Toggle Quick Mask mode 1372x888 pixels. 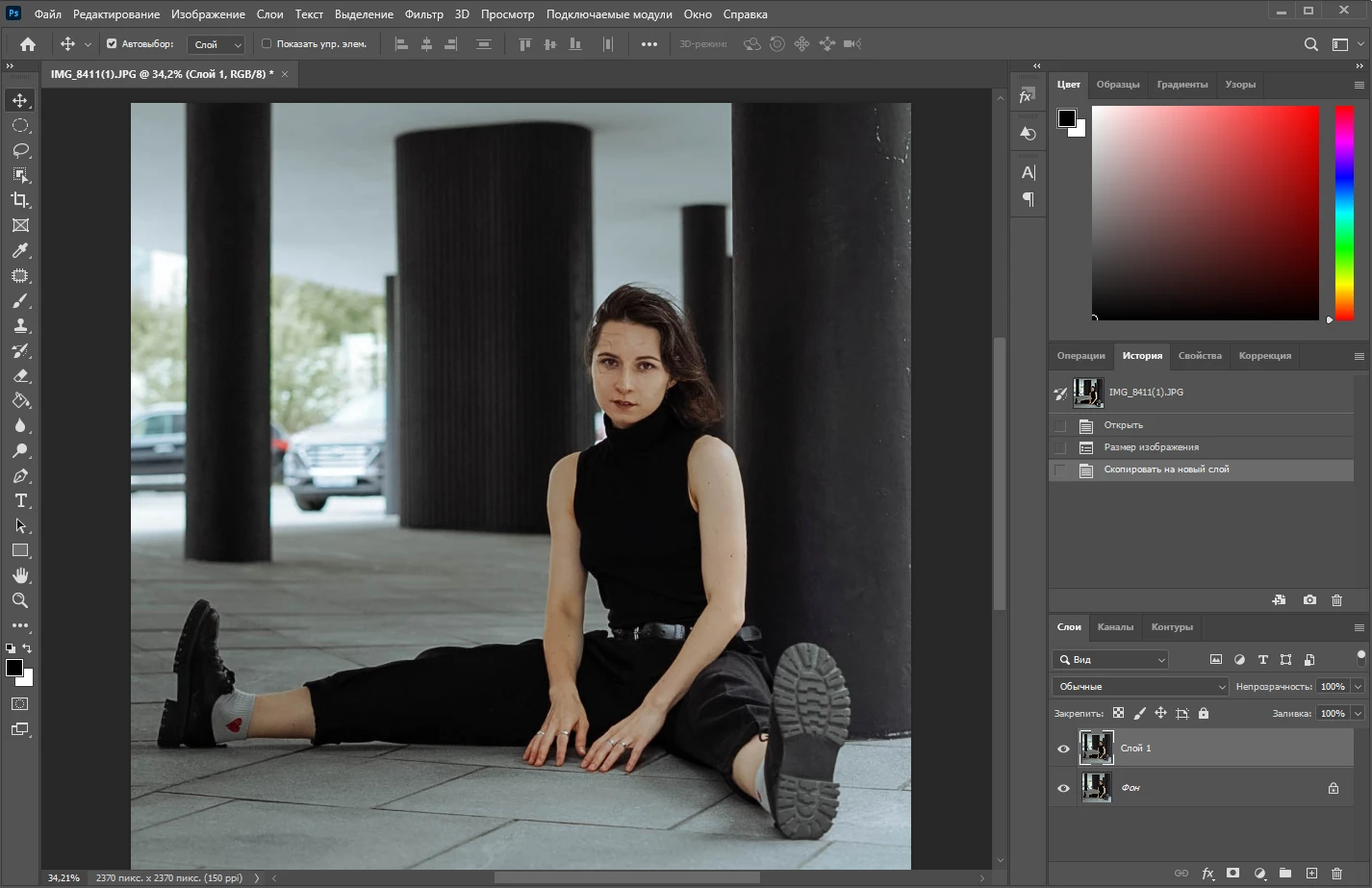click(x=20, y=704)
